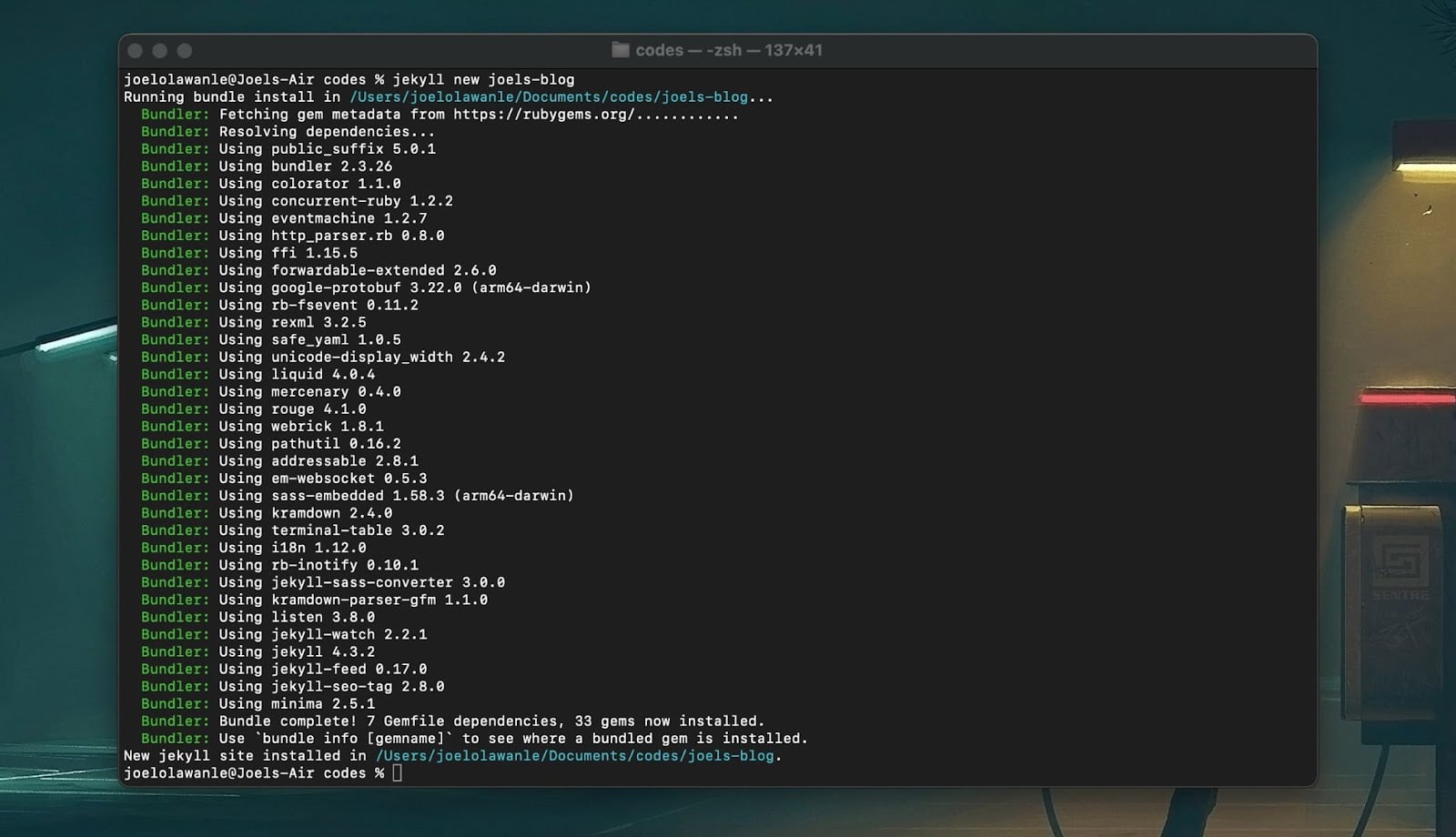1456x837 pixels.
Task: Click the joels-blog path in the 'New jekyll site installed' line
Action: [x=574, y=756]
